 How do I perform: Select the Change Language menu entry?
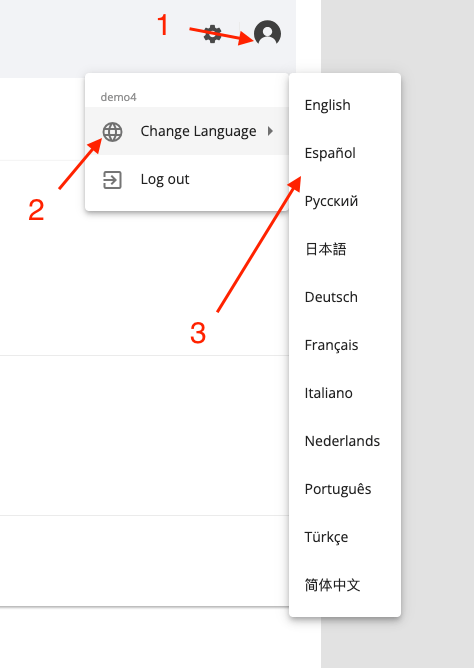point(187,131)
